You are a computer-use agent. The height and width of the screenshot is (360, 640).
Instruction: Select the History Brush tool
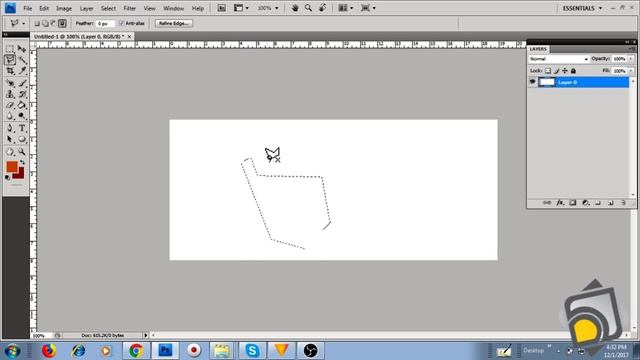point(22,94)
